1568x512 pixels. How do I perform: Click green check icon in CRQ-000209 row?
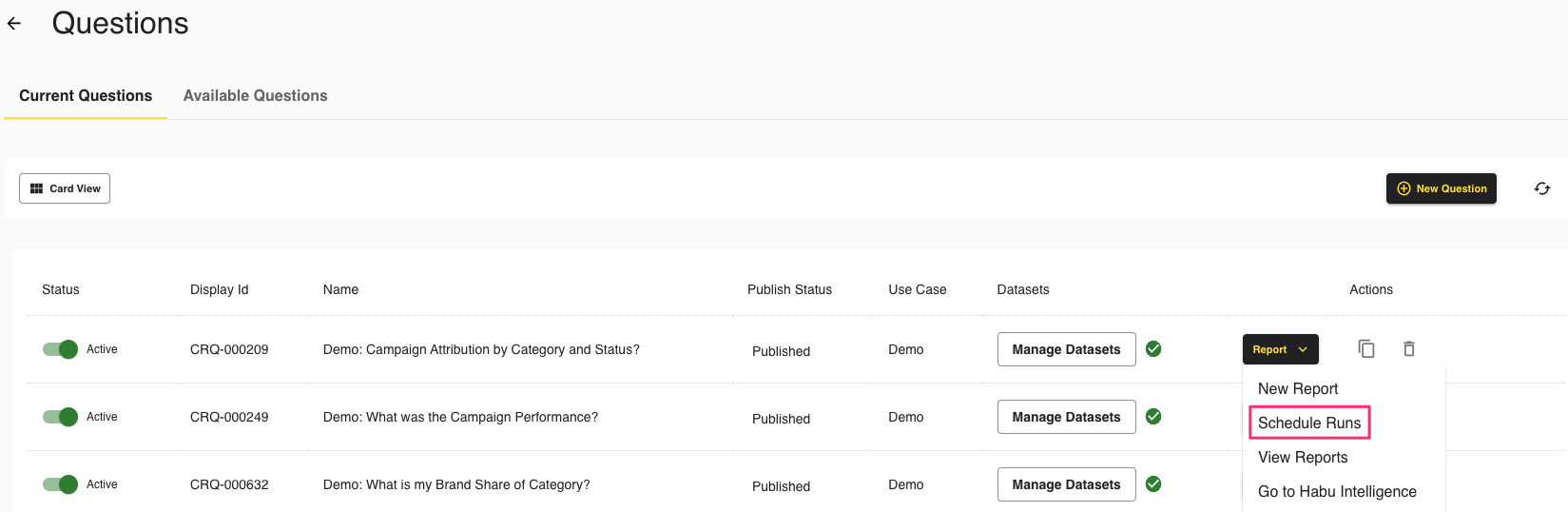point(1152,349)
